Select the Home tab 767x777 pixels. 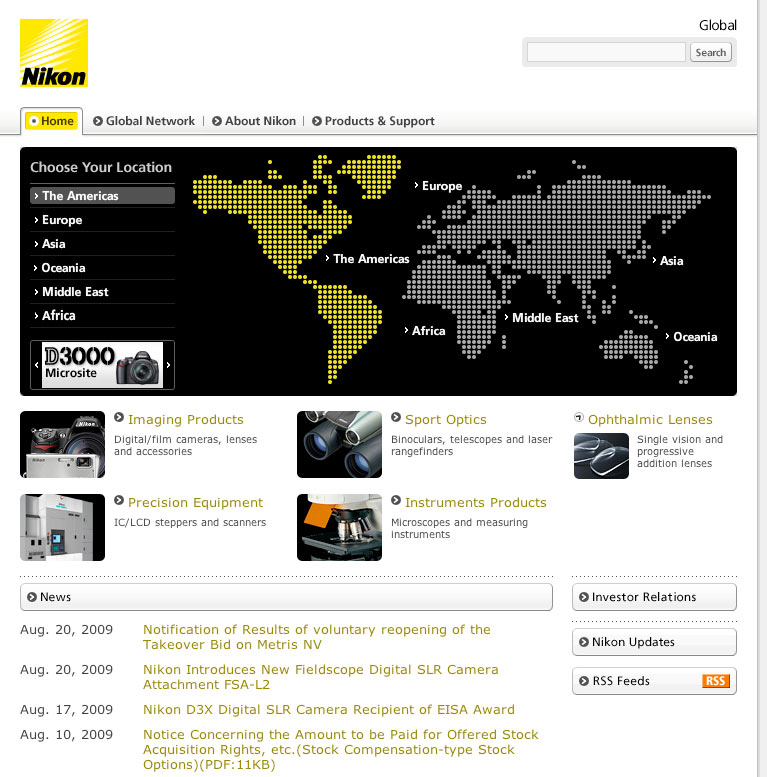coord(52,121)
